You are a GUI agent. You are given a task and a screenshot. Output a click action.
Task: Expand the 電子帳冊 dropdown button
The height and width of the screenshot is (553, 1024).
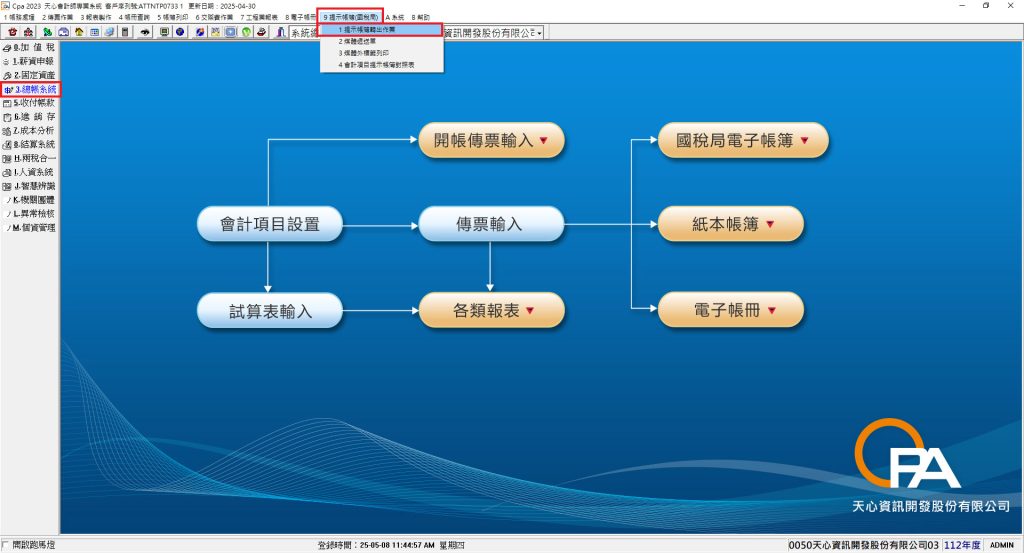[731, 310]
